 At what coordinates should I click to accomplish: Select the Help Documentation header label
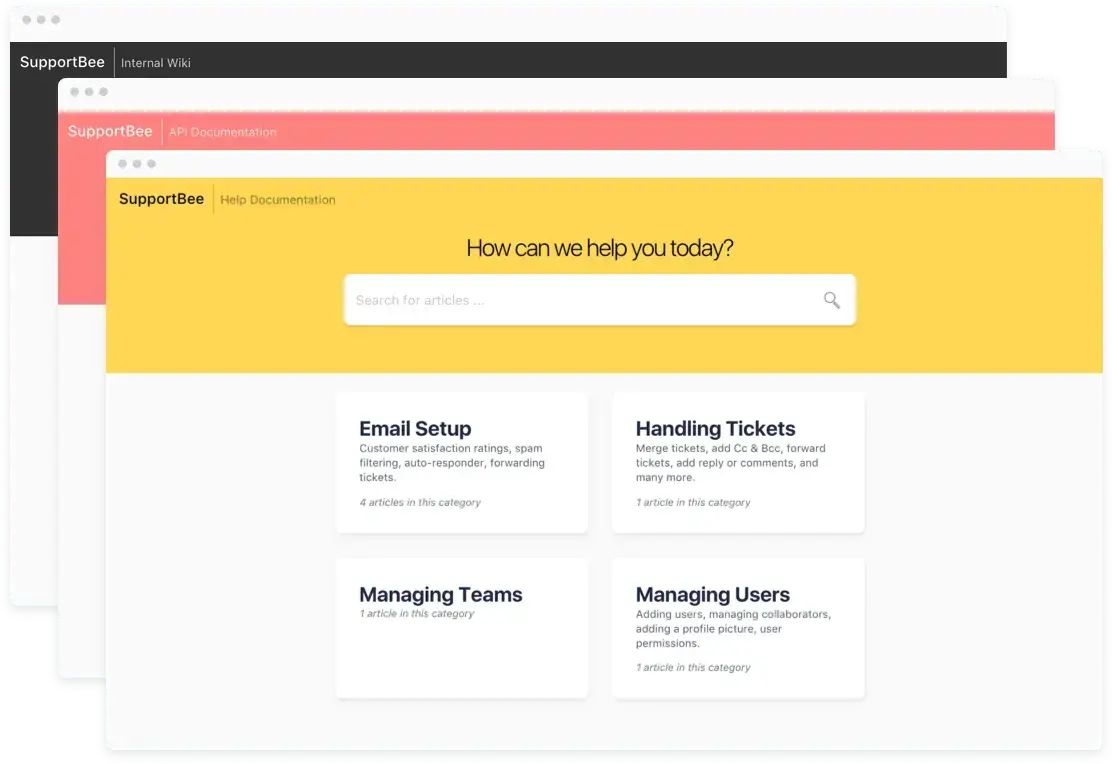tap(277, 199)
